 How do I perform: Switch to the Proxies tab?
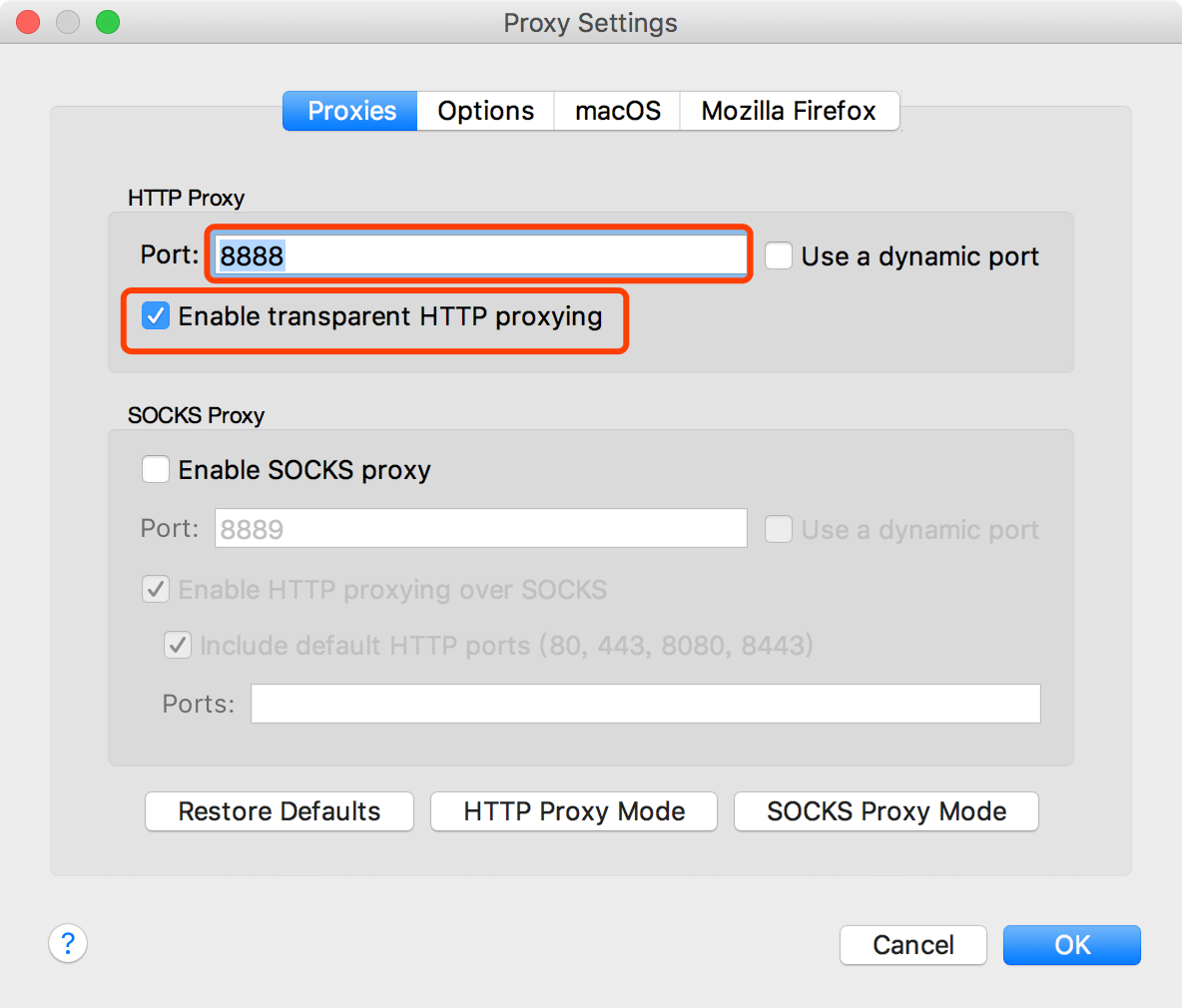click(350, 111)
